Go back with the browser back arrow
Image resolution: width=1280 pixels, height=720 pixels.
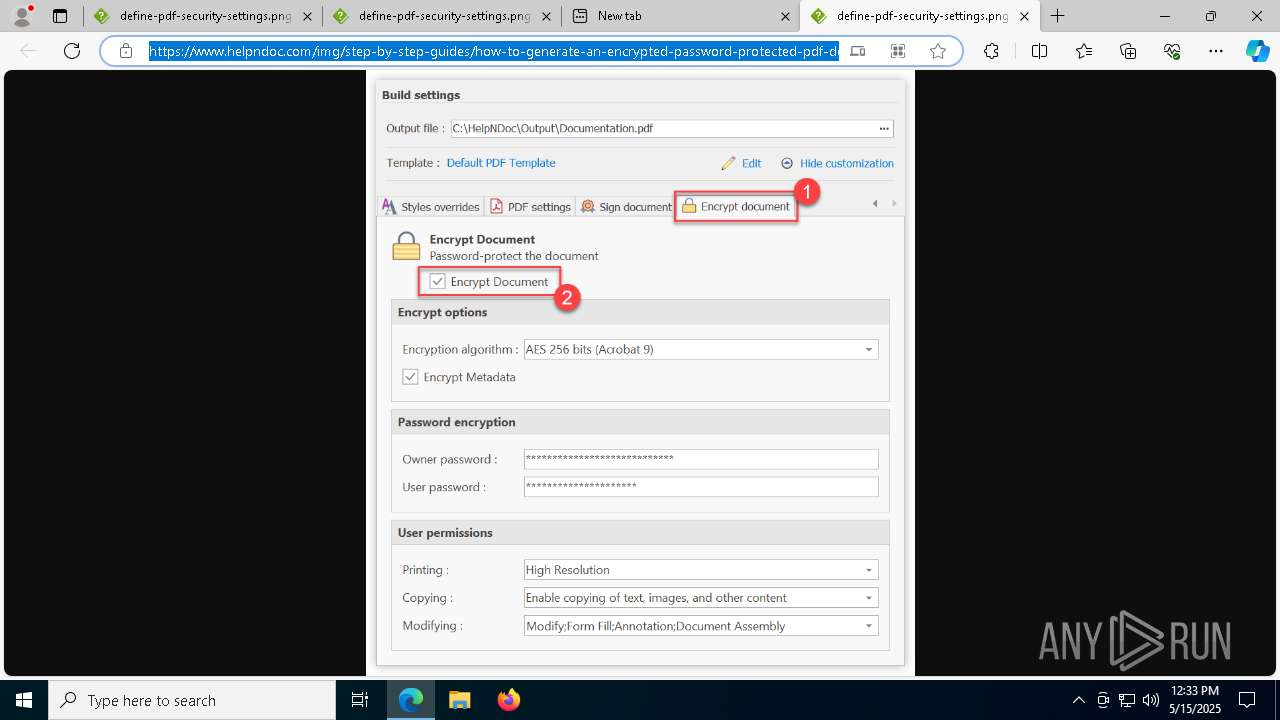pyautogui.click(x=28, y=51)
